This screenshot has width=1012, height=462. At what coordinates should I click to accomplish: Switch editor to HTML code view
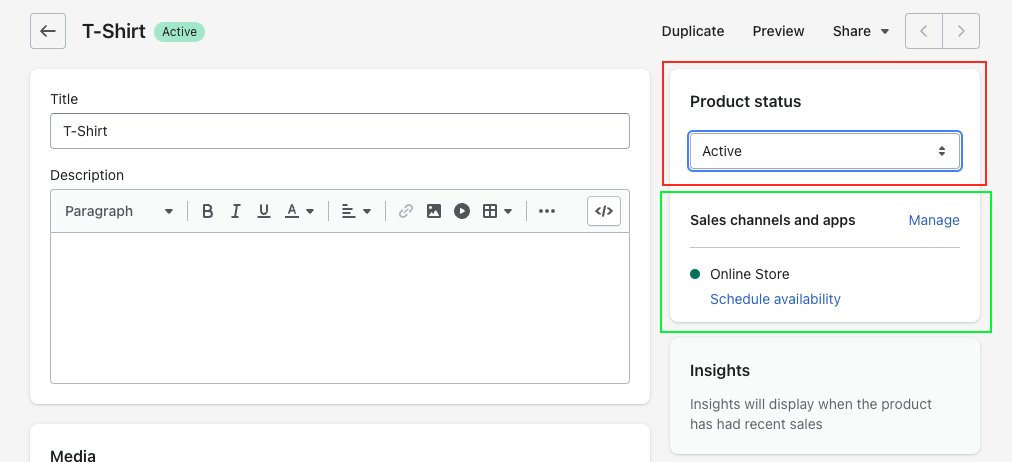point(604,211)
